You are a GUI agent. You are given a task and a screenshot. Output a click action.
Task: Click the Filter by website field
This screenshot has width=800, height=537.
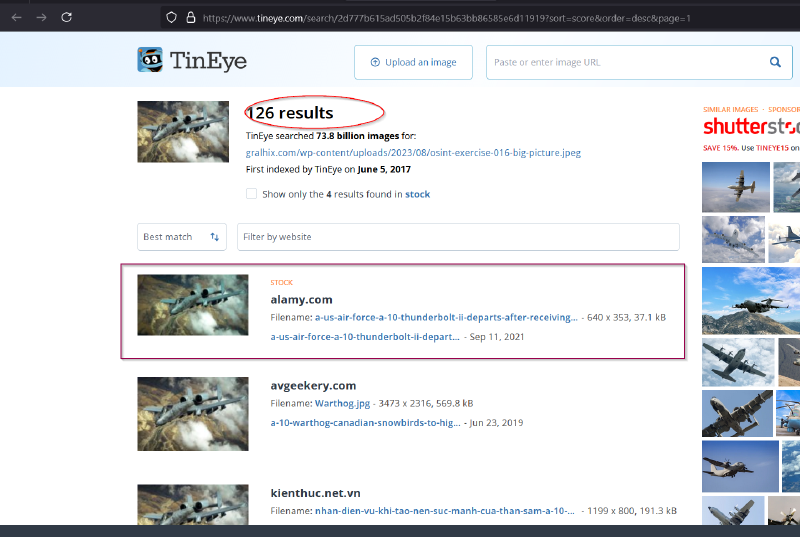click(458, 237)
